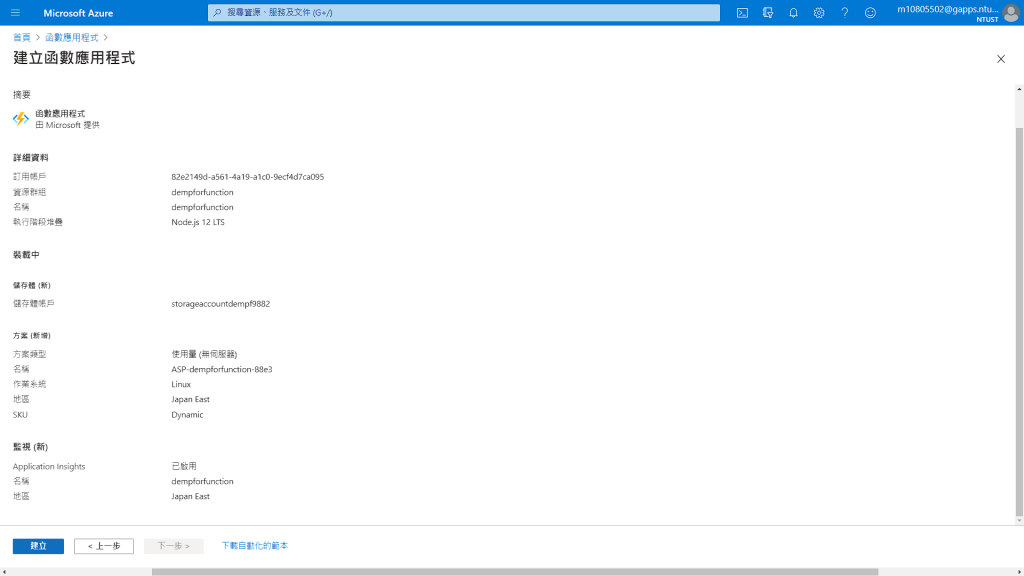
Task: Go to the 函數應用程式 breadcrumb
Action: (x=71, y=37)
